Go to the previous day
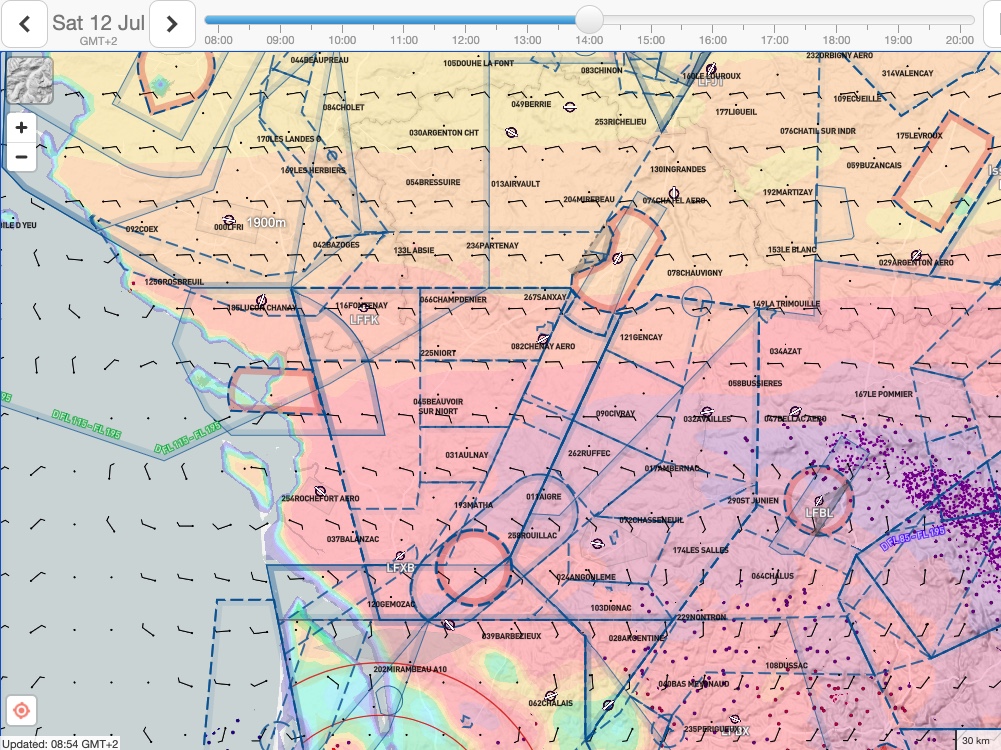The height and width of the screenshot is (750, 1001). [x=24, y=24]
